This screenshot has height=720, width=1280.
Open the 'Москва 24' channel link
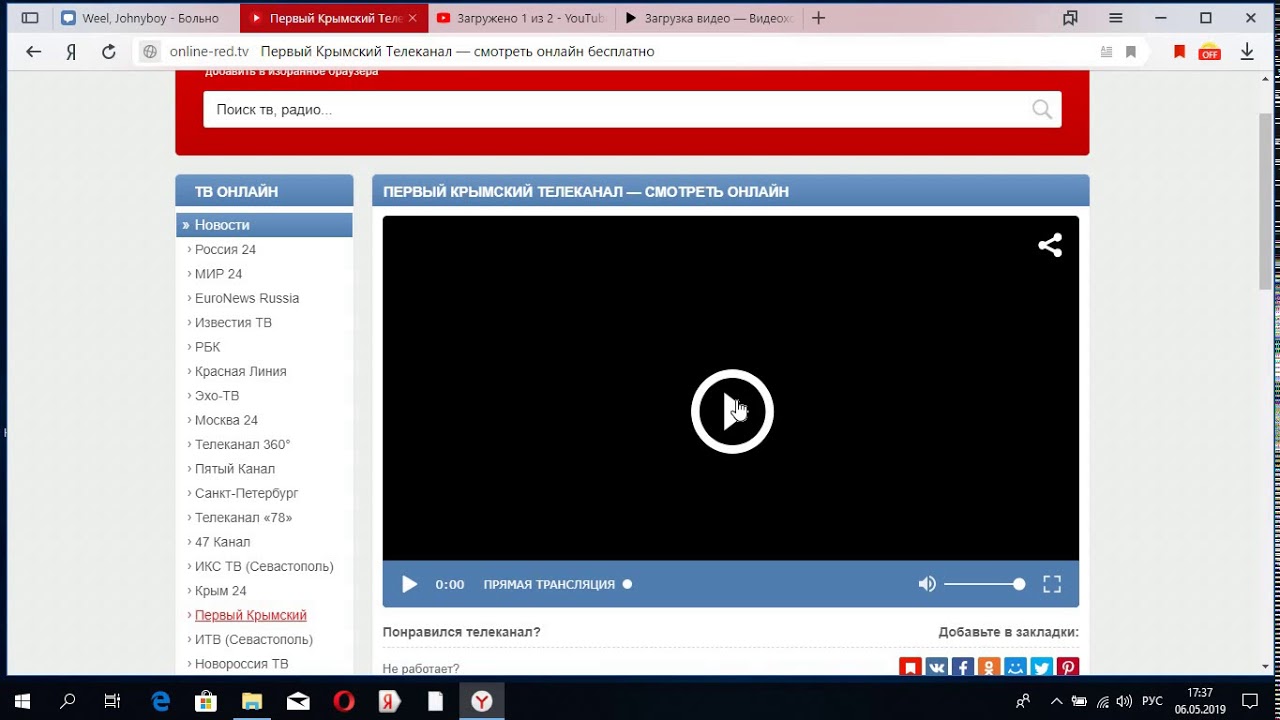pos(226,420)
